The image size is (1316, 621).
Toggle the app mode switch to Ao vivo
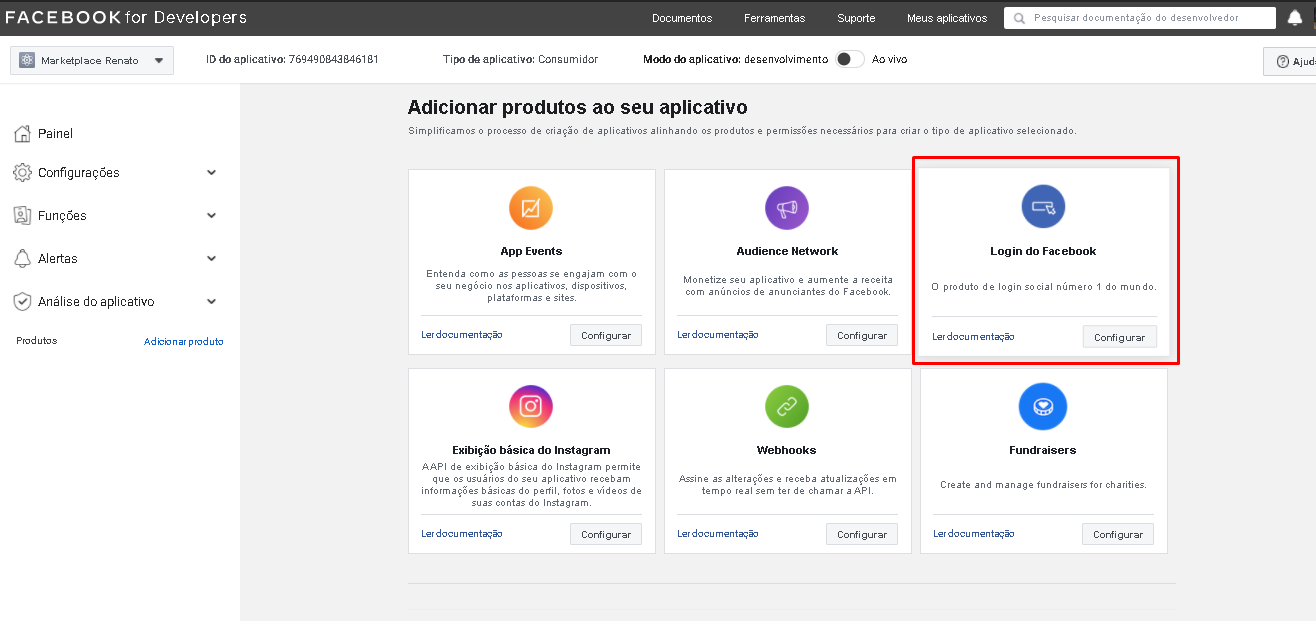coord(850,59)
